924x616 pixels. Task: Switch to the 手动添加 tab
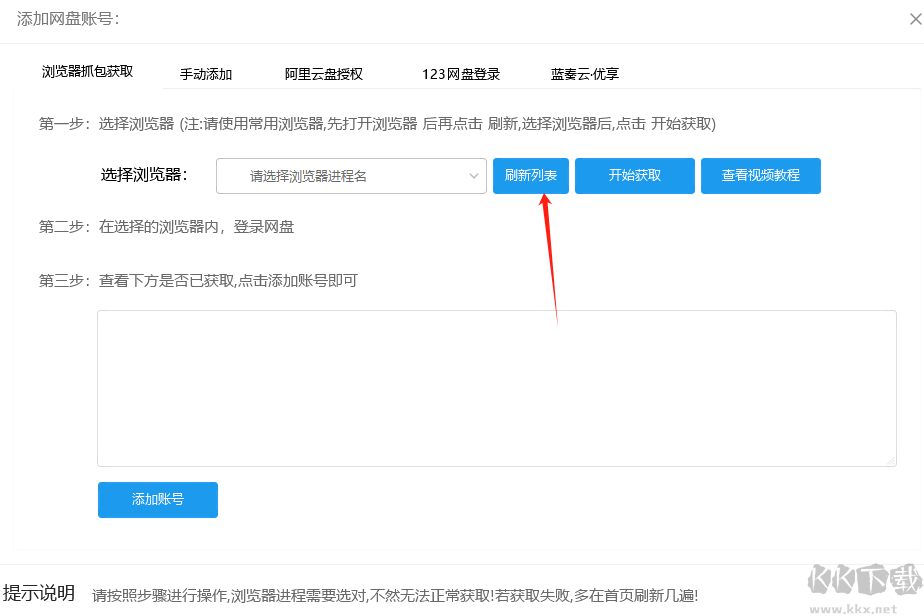tap(207, 73)
